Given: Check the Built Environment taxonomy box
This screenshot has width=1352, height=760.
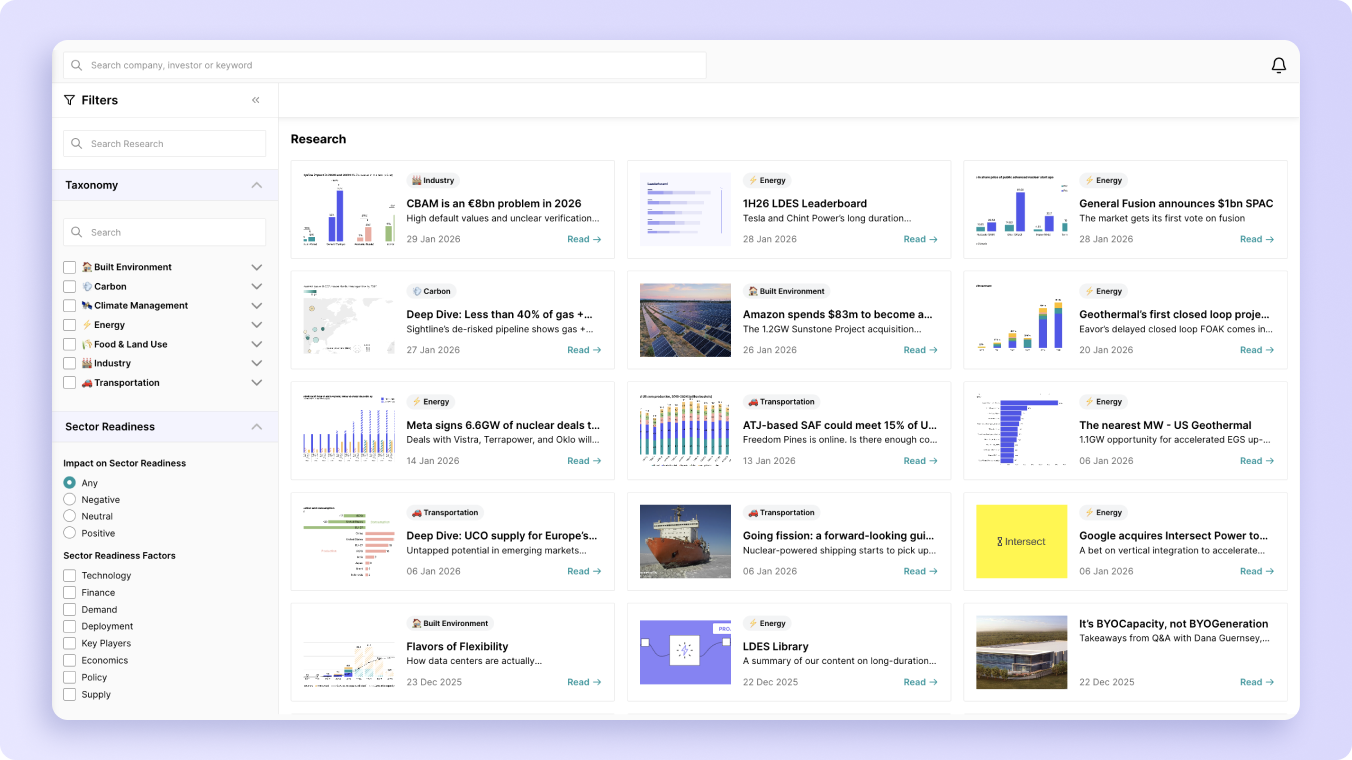Looking at the screenshot, I should 70,268.
